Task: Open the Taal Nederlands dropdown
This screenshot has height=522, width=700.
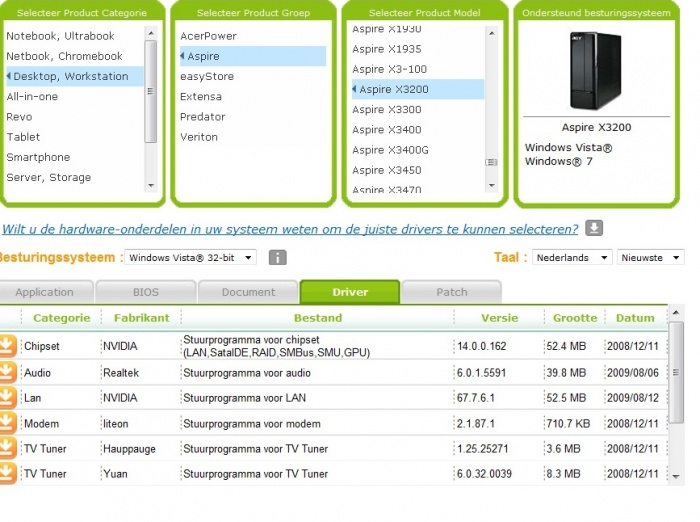Action: point(572,258)
